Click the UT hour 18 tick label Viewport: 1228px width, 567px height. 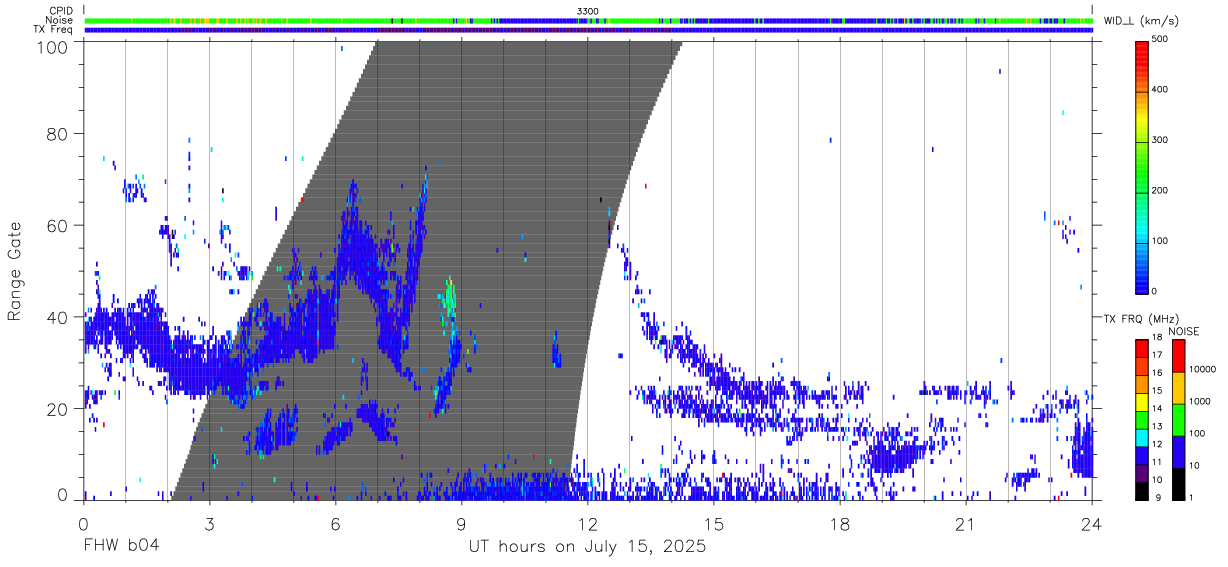840,524
